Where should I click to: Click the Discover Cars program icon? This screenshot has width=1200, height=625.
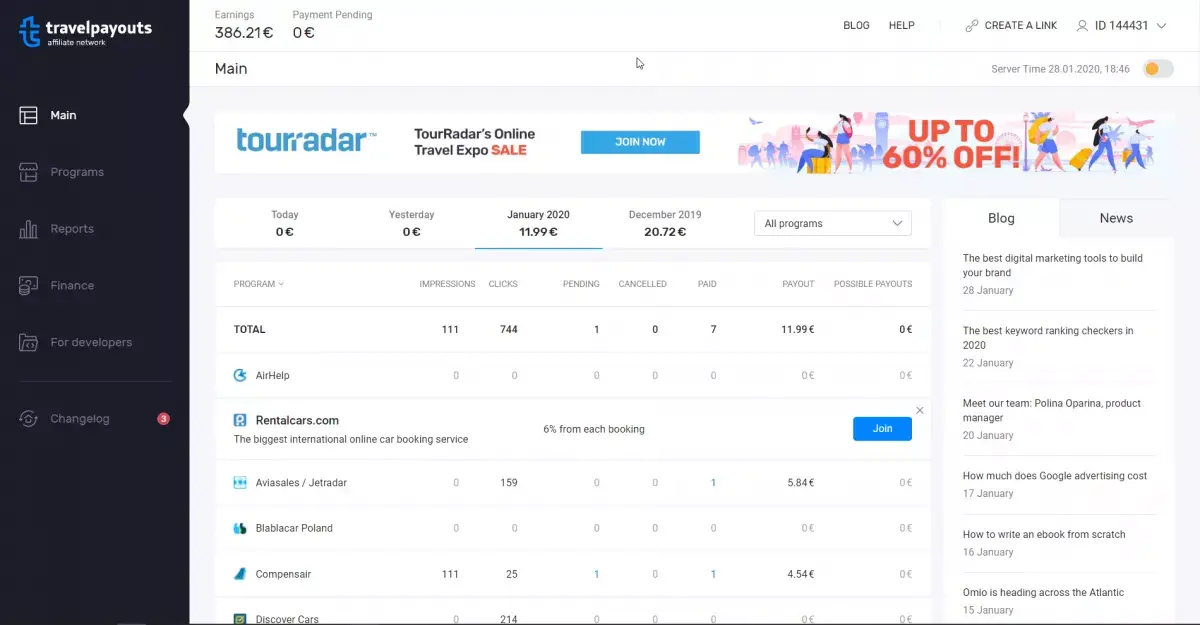pos(240,619)
